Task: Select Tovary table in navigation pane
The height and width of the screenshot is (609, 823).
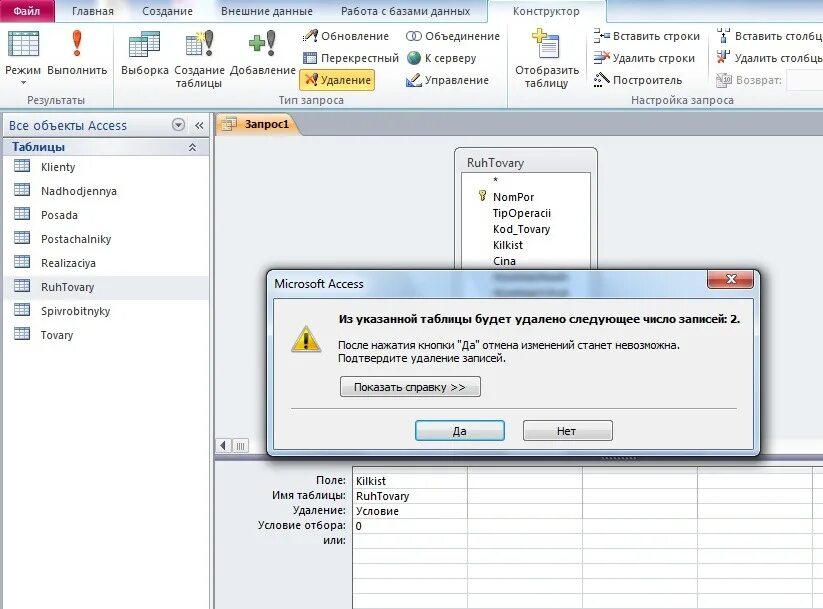Action: point(106,335)
